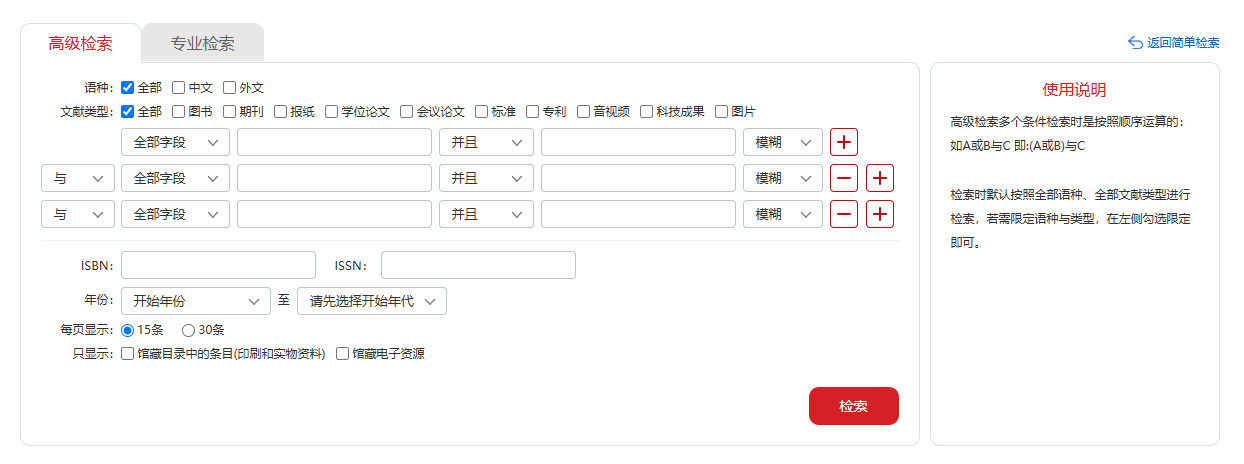
Task: Switch to the 专业检索 tab
Action: click(203, 43)
